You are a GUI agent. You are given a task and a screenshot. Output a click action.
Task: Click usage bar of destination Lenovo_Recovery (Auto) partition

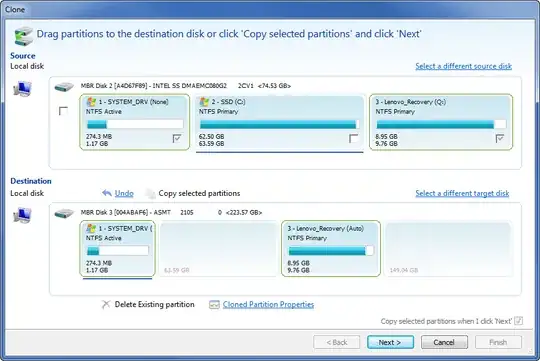pyautogui.click(x=331, y=250)
